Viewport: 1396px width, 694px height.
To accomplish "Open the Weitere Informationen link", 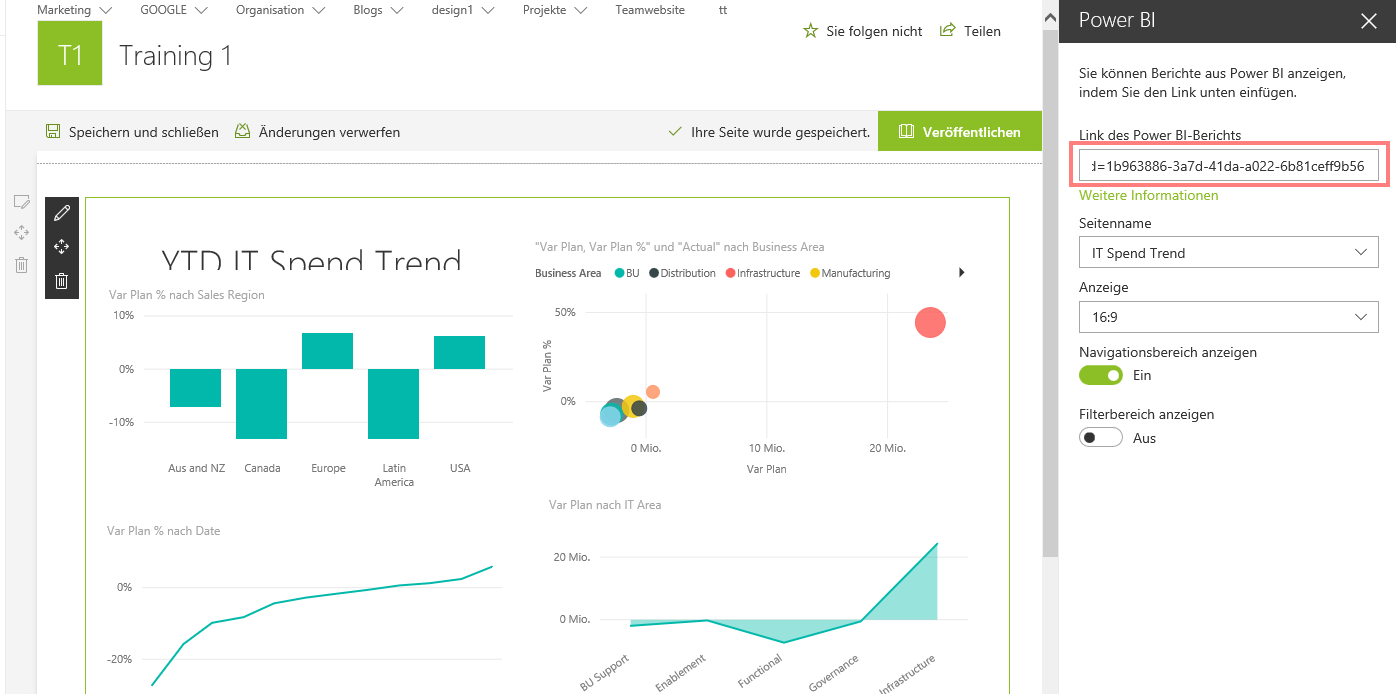I will 1148,195.
